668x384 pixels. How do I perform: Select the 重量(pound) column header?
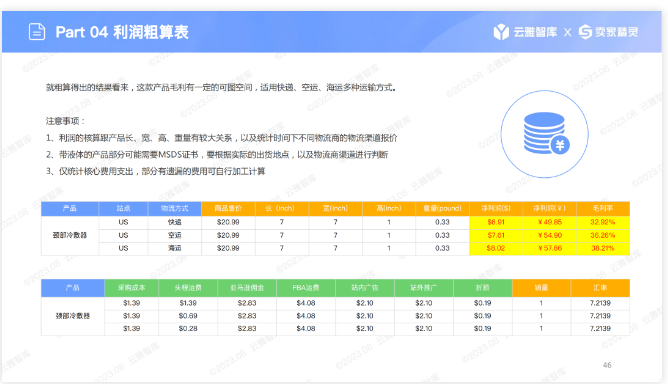(x=442, y=208)
